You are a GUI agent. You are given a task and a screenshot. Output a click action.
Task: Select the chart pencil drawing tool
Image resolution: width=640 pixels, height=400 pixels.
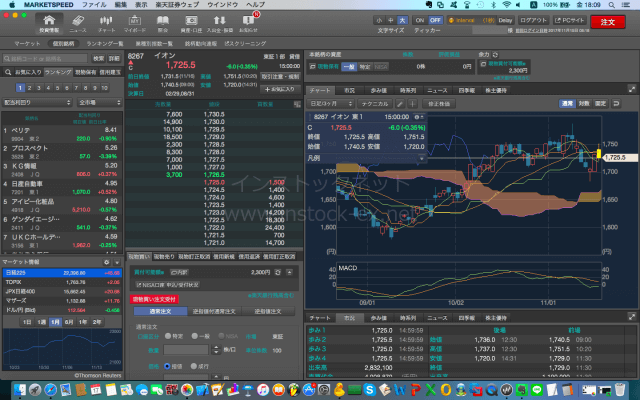click(x=400, y=104)
